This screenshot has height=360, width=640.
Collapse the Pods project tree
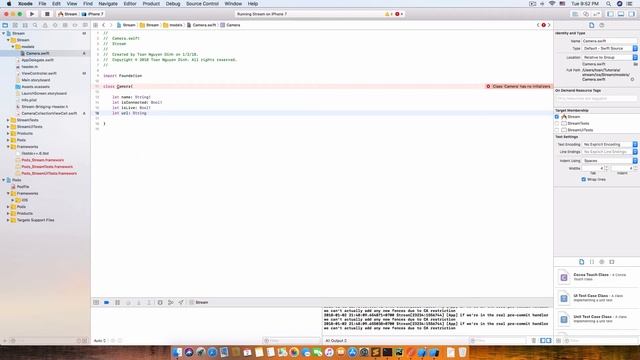4,180
